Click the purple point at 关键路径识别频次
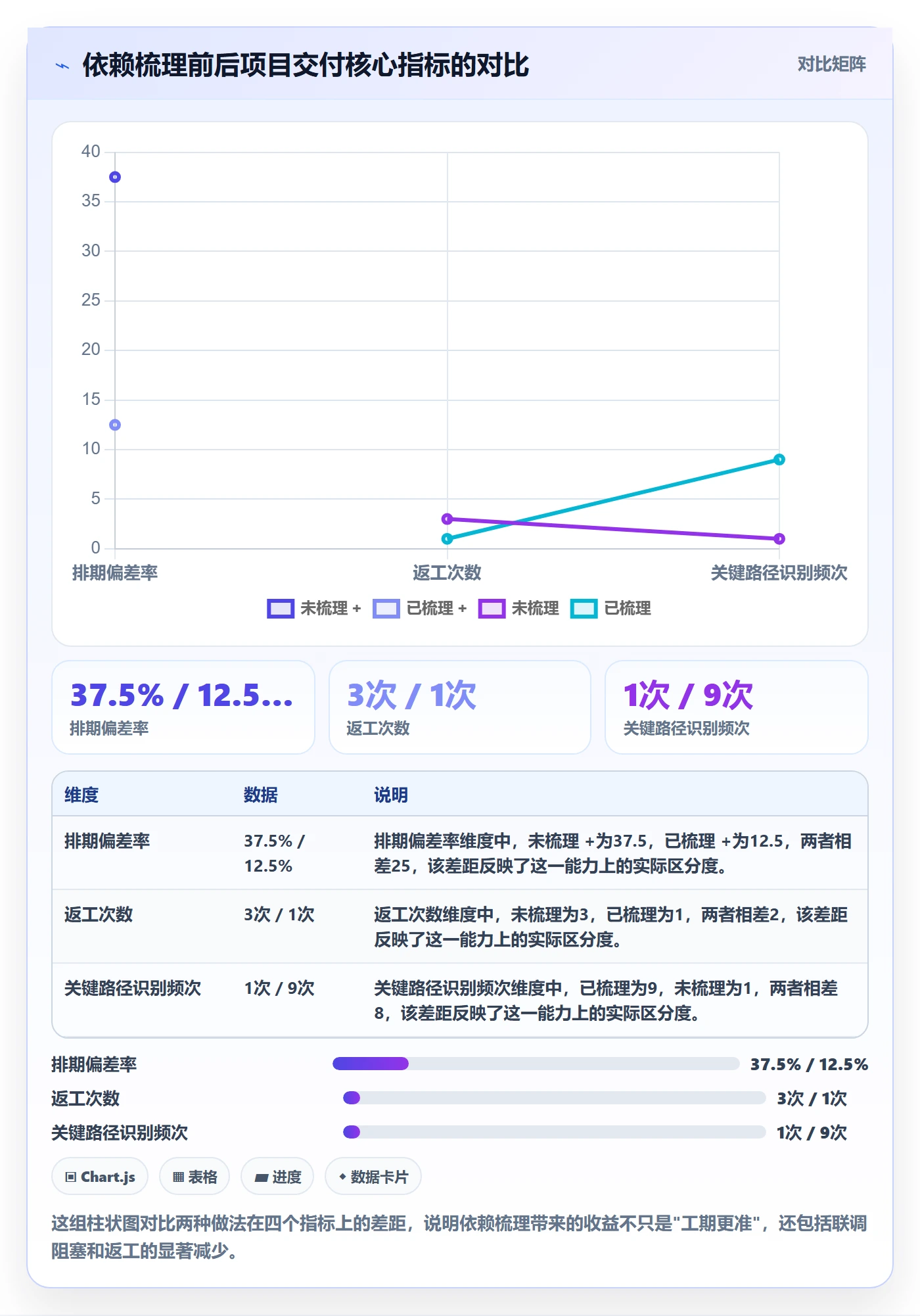 click(779, 538)
